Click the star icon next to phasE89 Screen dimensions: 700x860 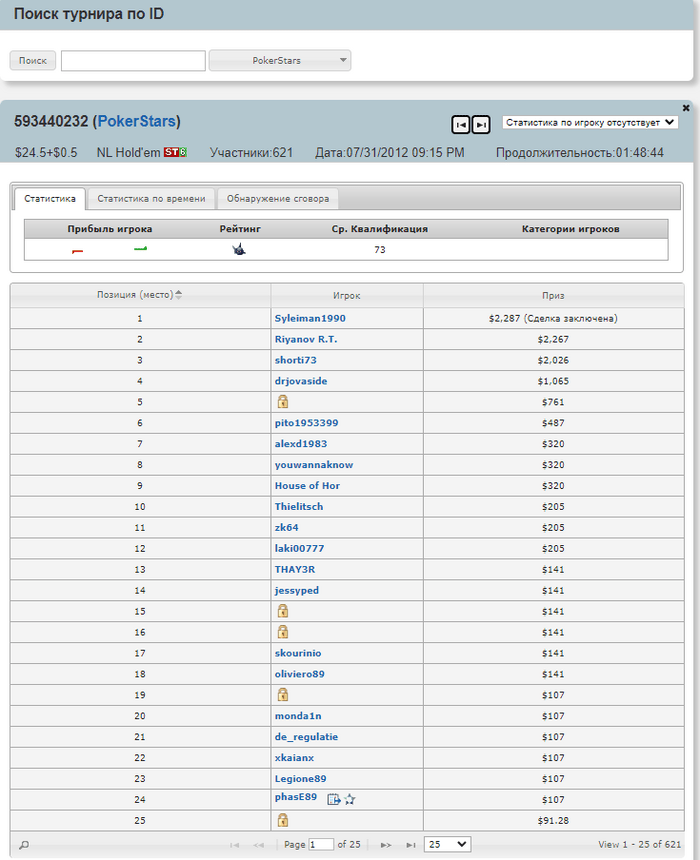point(349,799)
